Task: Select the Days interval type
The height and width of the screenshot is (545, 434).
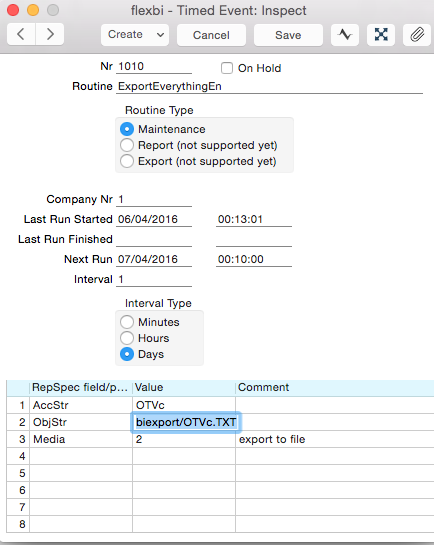Action: pyautogui.click(x=127, y=354)
